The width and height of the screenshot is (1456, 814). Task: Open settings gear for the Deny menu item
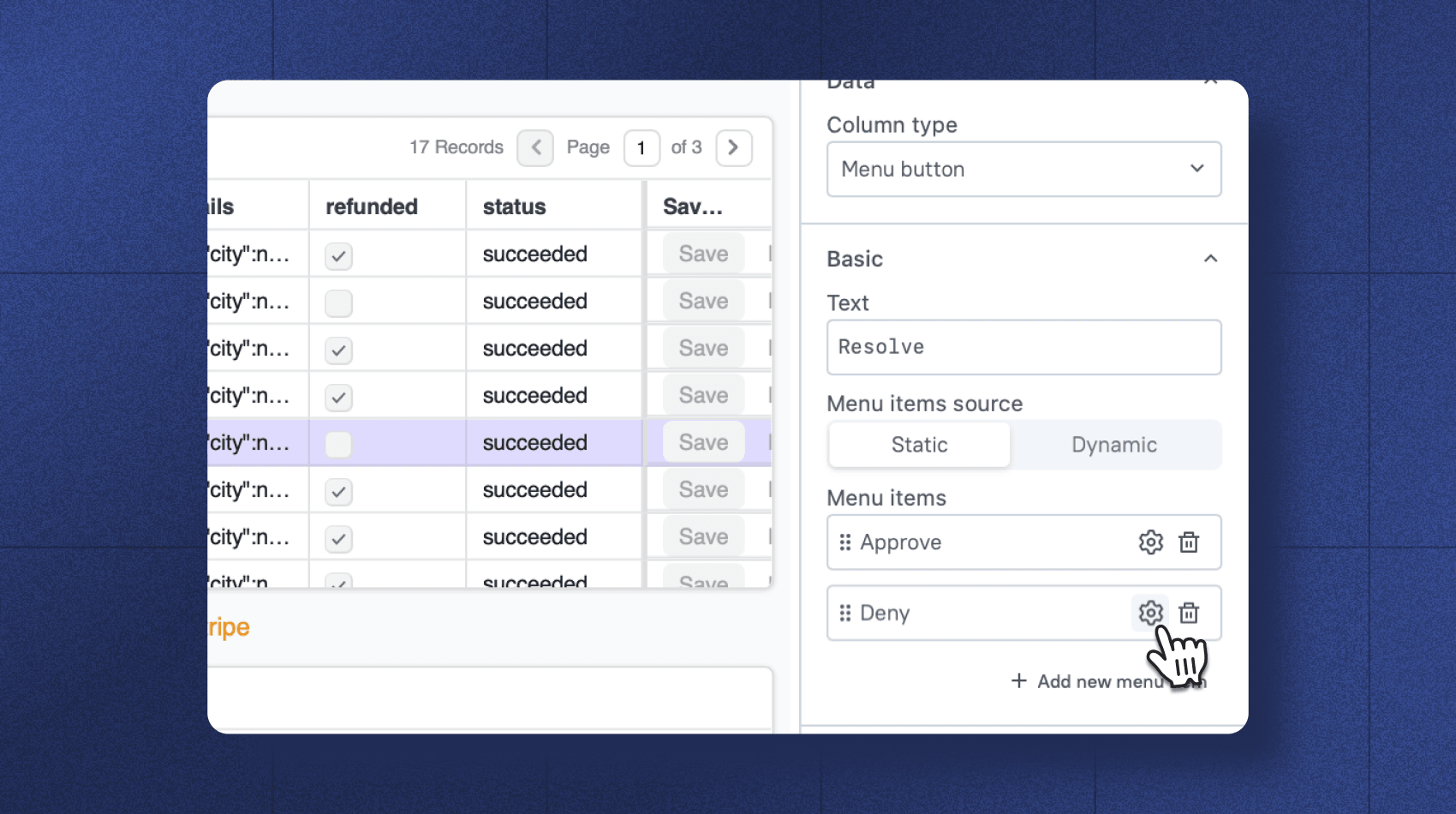(1150, 613)
